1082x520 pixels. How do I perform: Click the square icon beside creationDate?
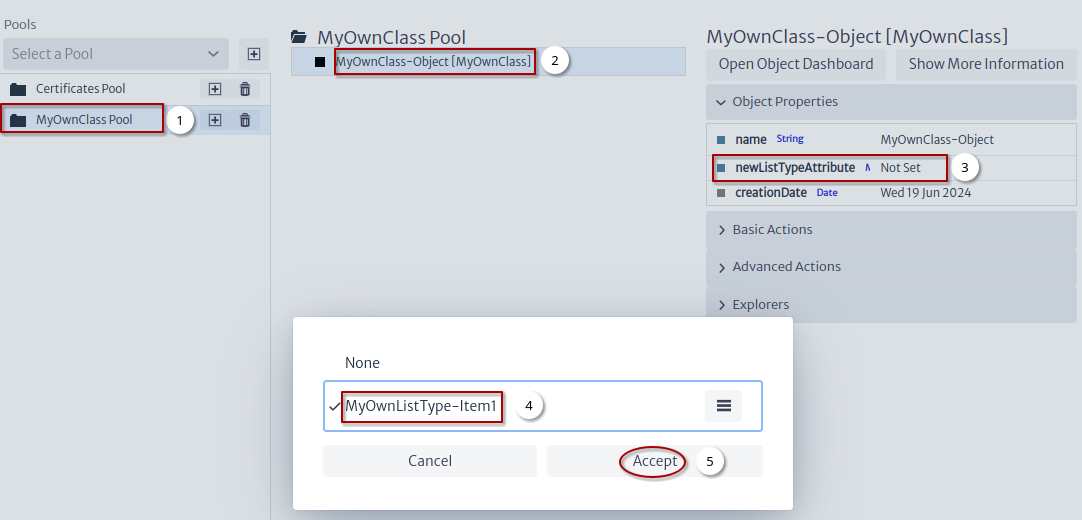point(721,193)
